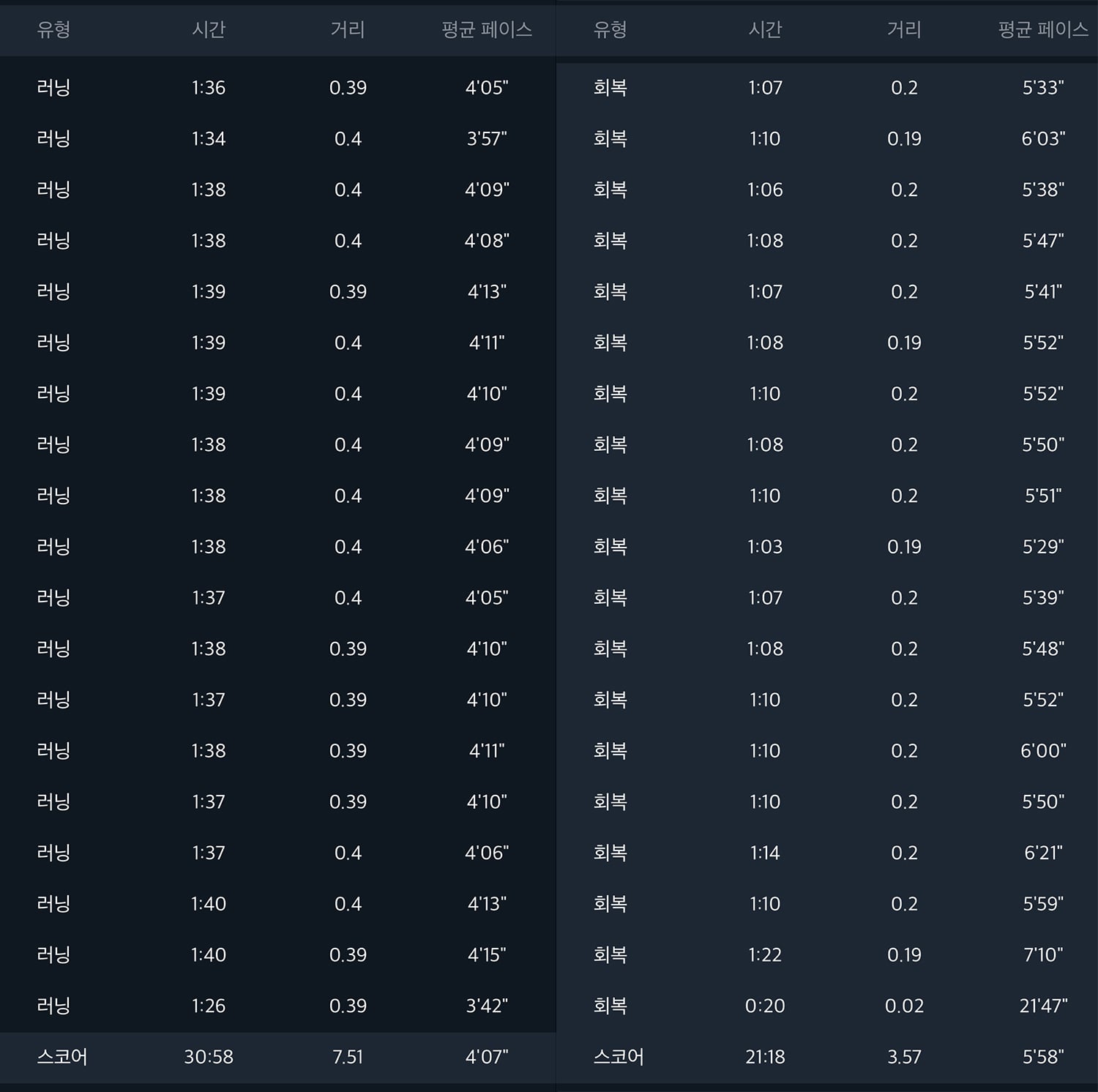Select the running lap with pace 3'57"
Image resolution: width=1098 pixels, height=1092 pixels.
tap(278, 138)
